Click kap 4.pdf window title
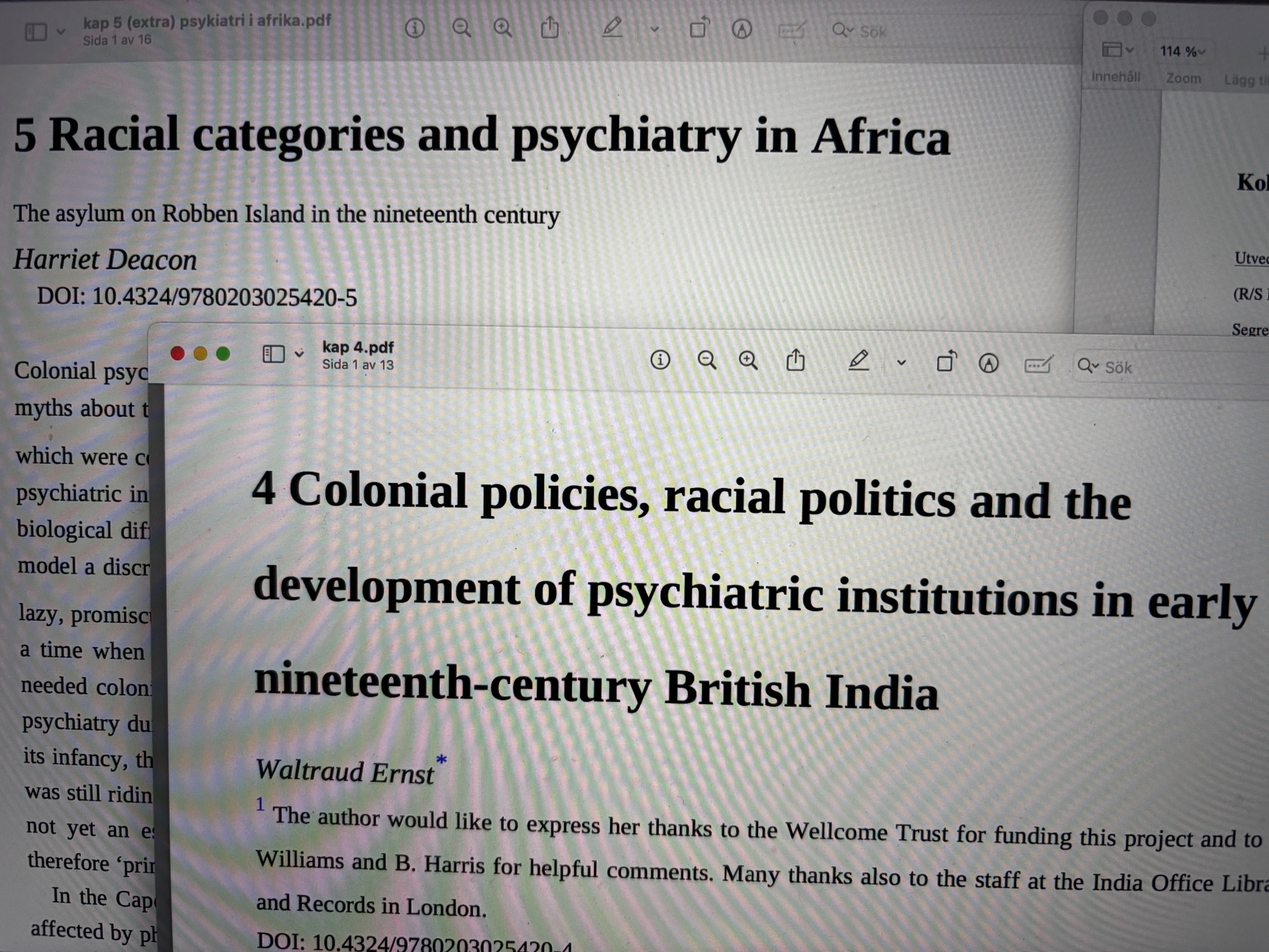Screen dimensions: 1269x952 coord(357,347)
